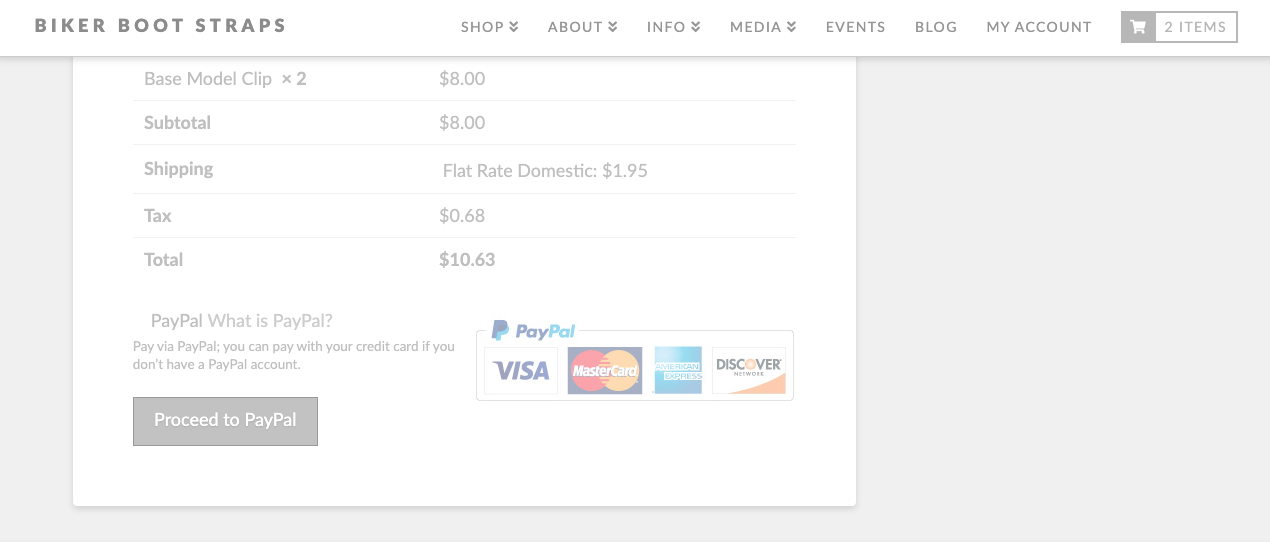Click Proceed to PayPal button

(225, 421)
